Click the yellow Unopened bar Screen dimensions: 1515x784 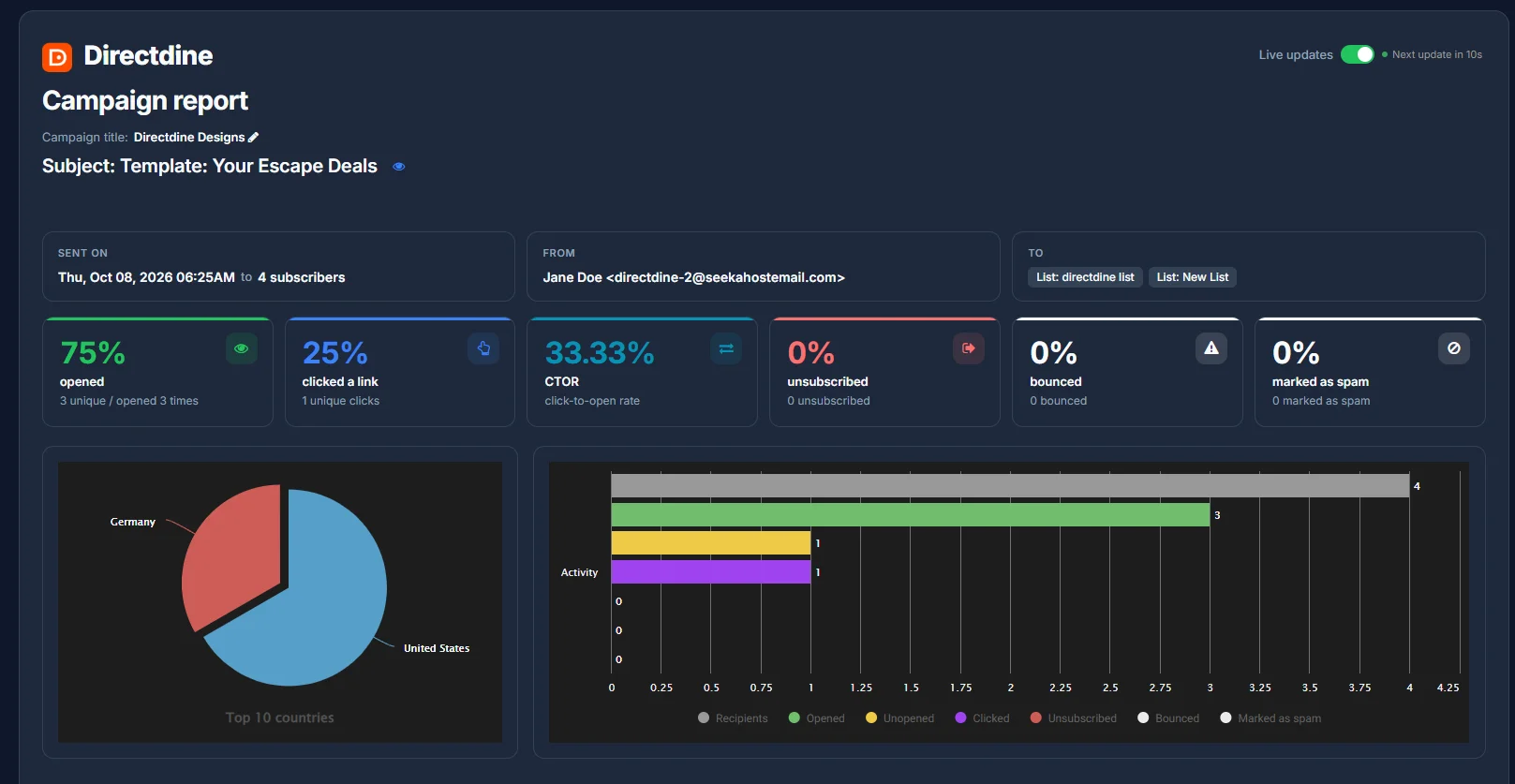(x=711, y=543)
